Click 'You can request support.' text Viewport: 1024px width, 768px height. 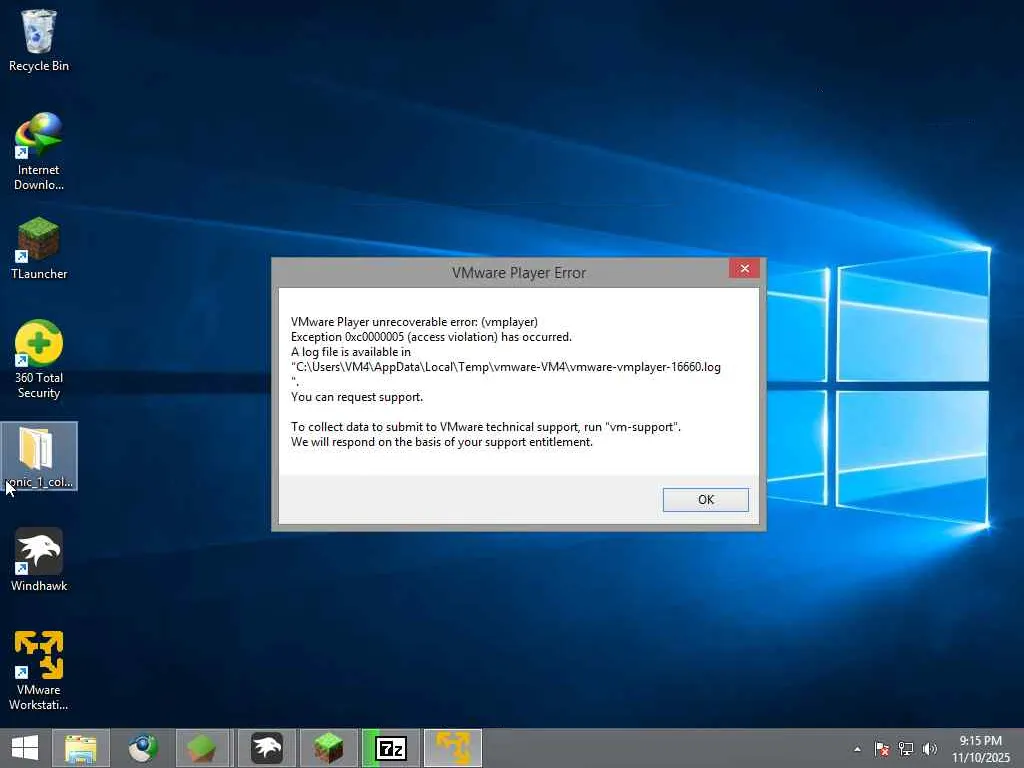pyautogui.click(x=357, y=397)
